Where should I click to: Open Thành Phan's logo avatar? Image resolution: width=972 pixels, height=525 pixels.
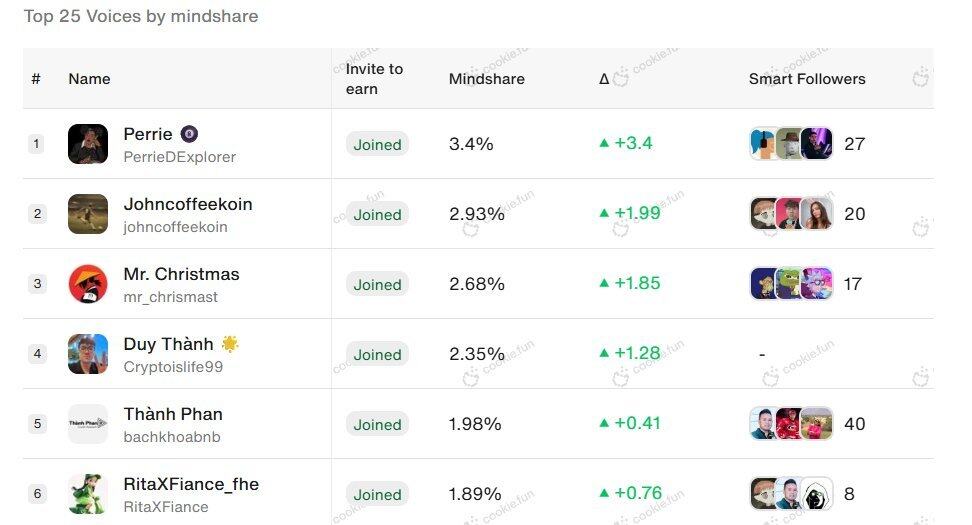[x=87, y=424]
